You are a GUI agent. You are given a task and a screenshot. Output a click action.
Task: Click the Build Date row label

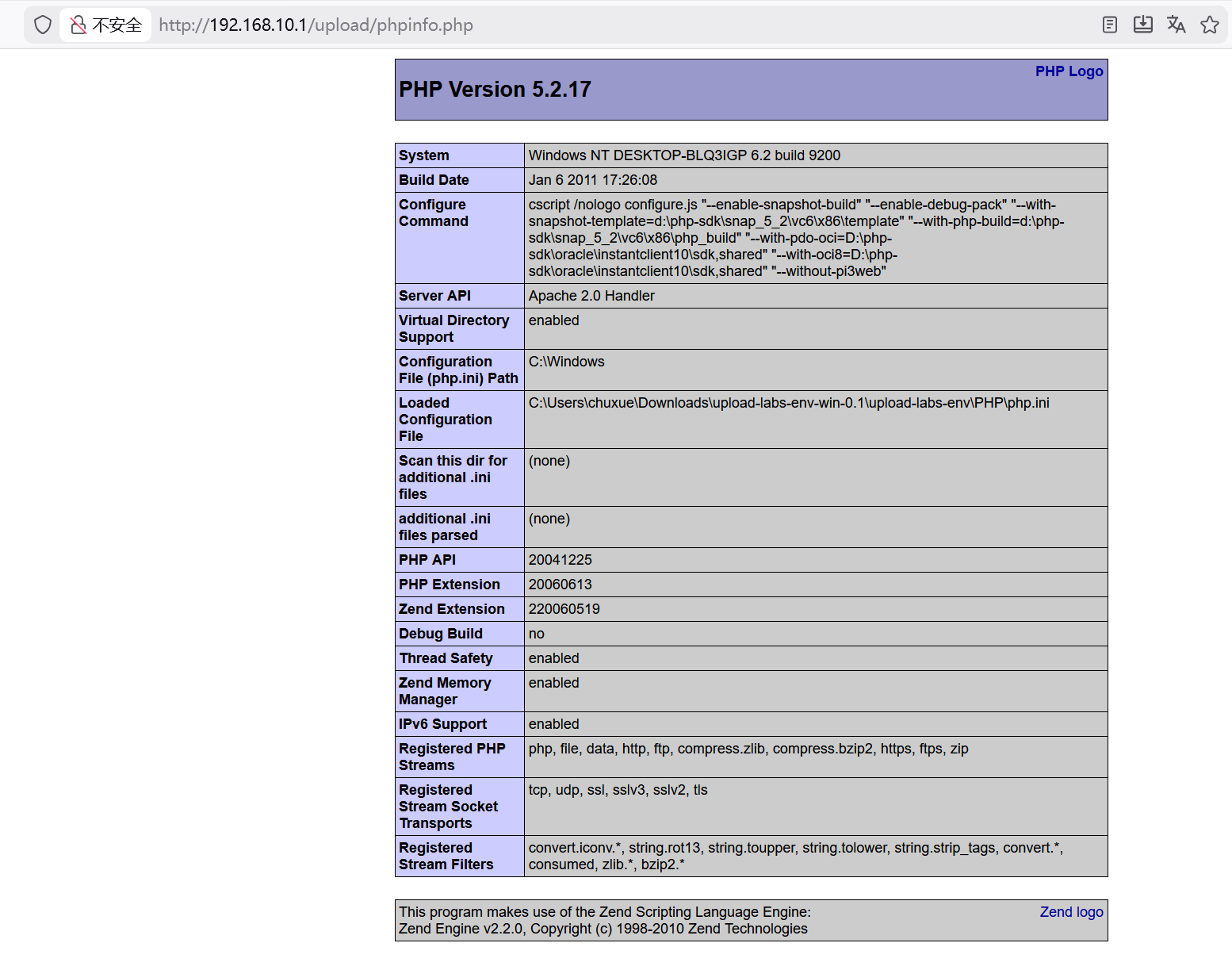434,180
